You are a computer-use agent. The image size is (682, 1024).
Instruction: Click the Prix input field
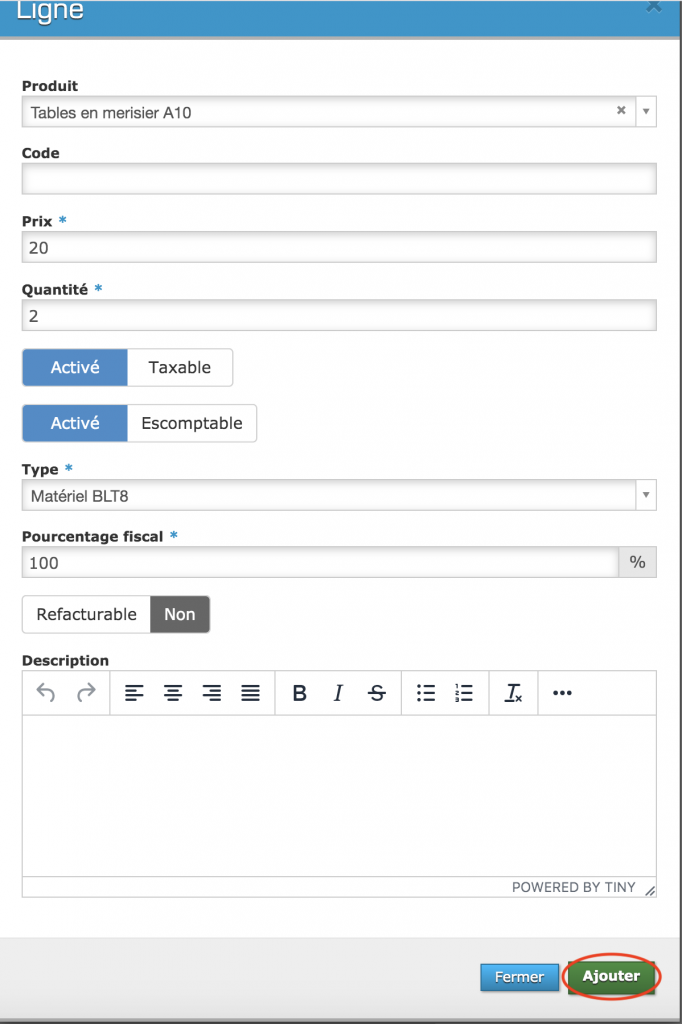pos(339,247)
